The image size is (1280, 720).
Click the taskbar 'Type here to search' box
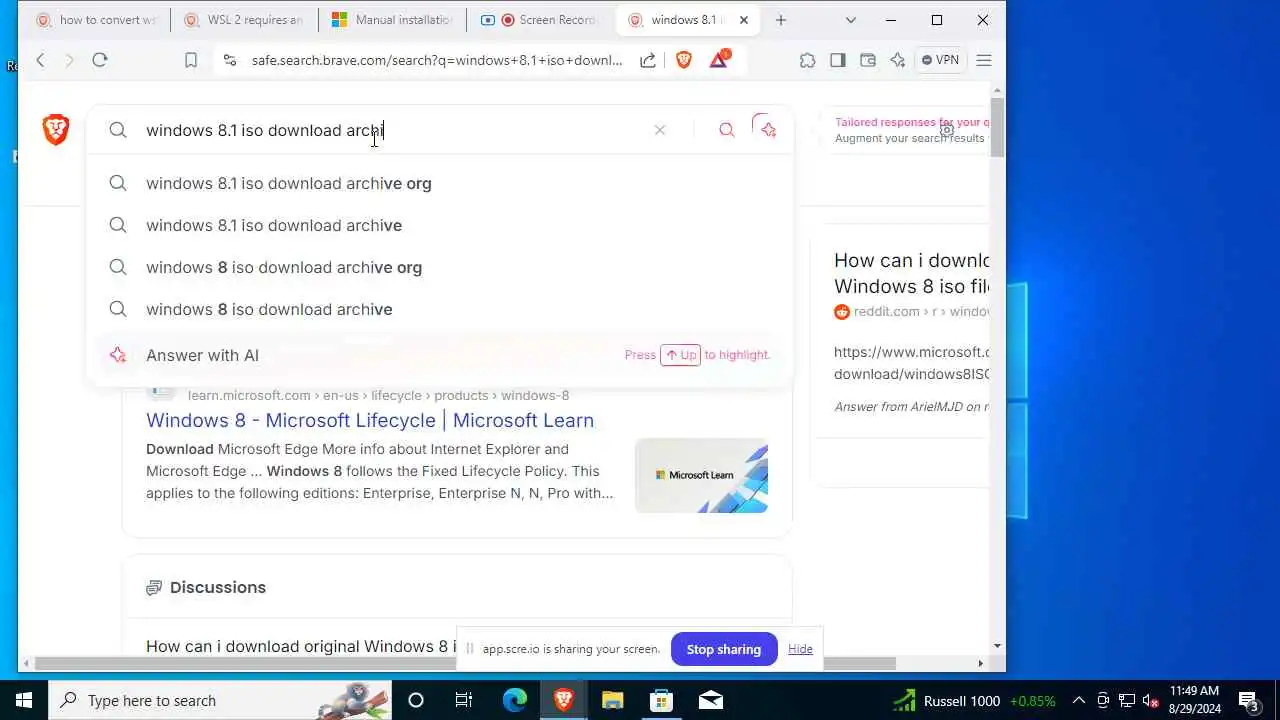point(220,700)
